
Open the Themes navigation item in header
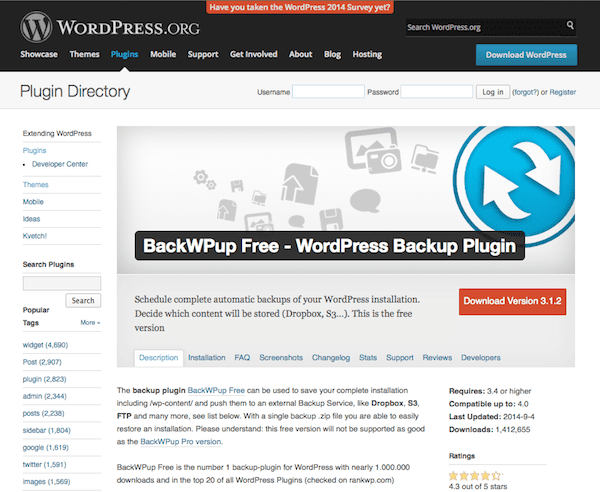point(85,54)
